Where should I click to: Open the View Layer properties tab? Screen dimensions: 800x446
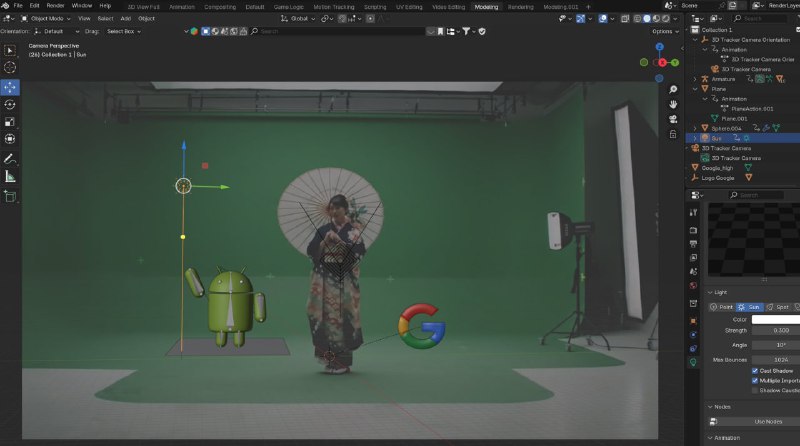(693, 258)
